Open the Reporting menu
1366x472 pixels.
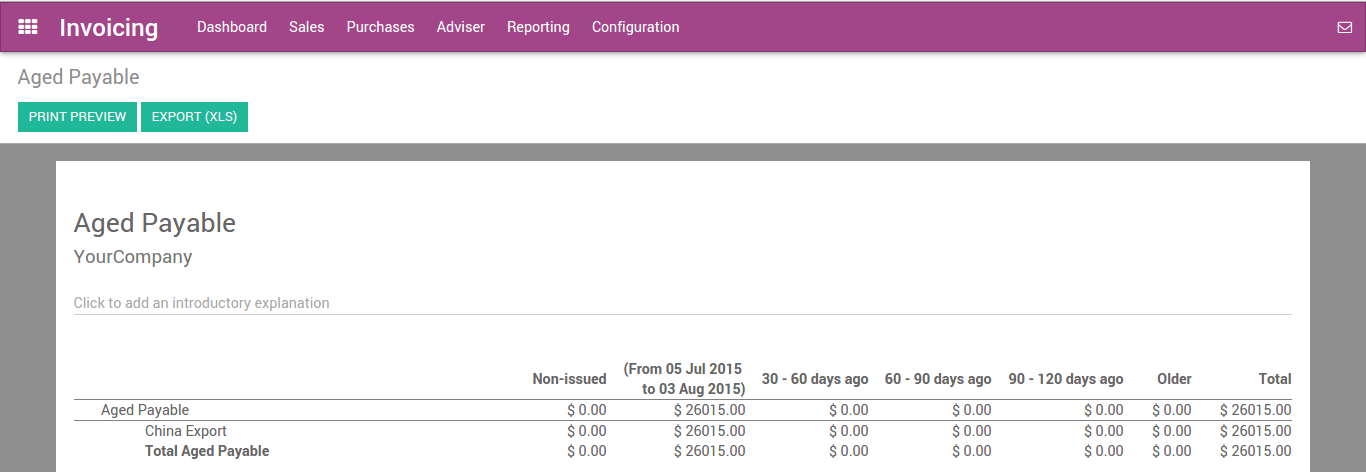[x=538, y=27]
